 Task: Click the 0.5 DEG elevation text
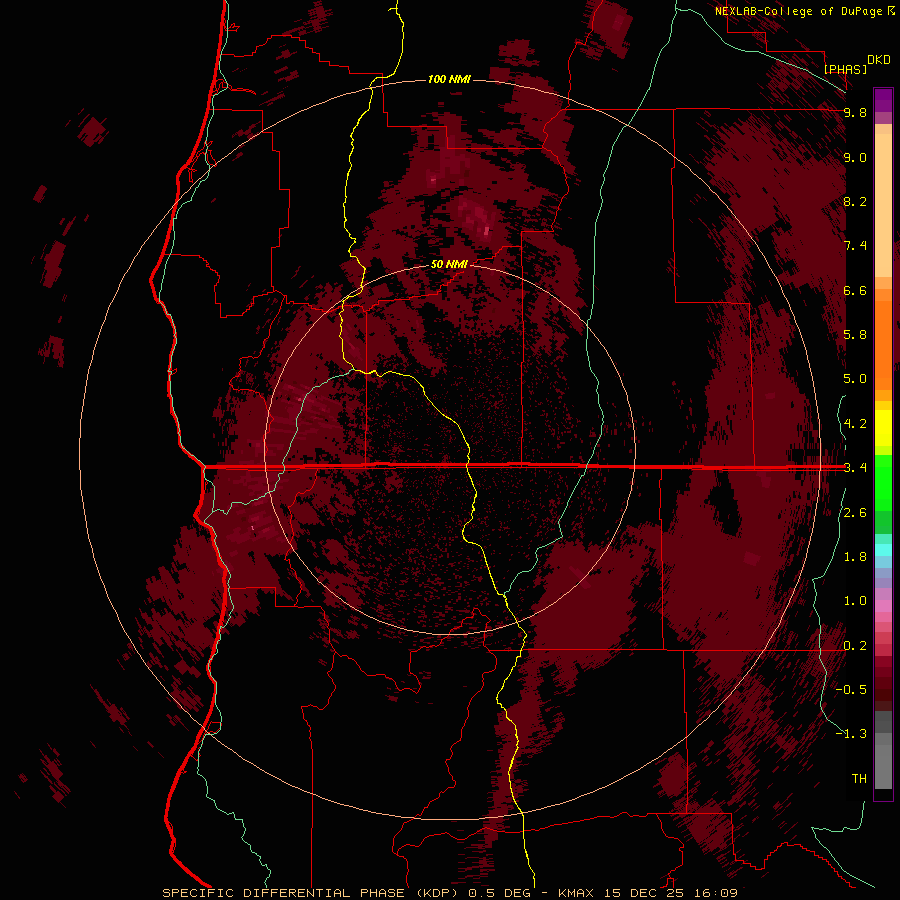[x=500, y=893]
